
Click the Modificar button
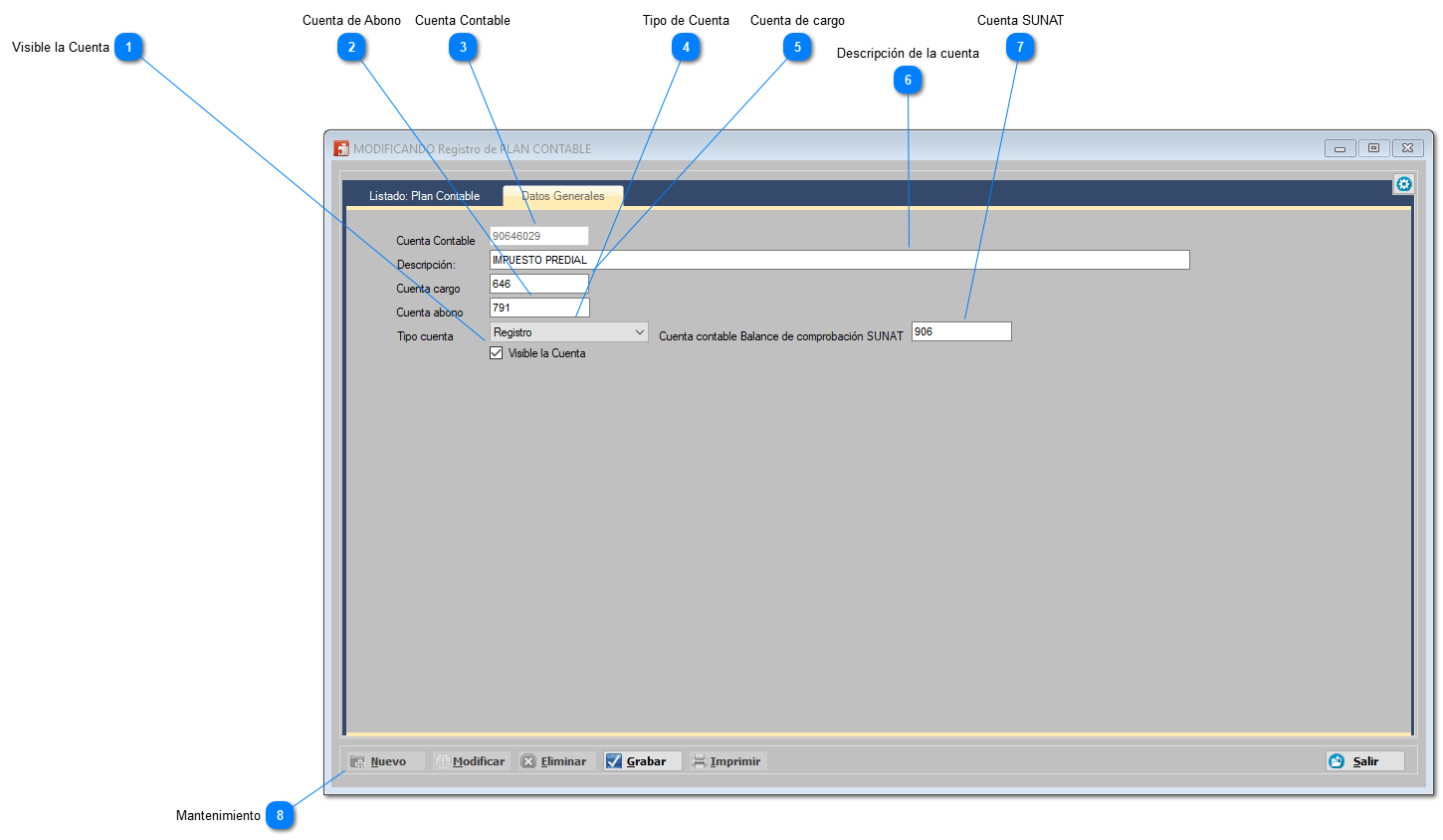click(x=471, y=761)
